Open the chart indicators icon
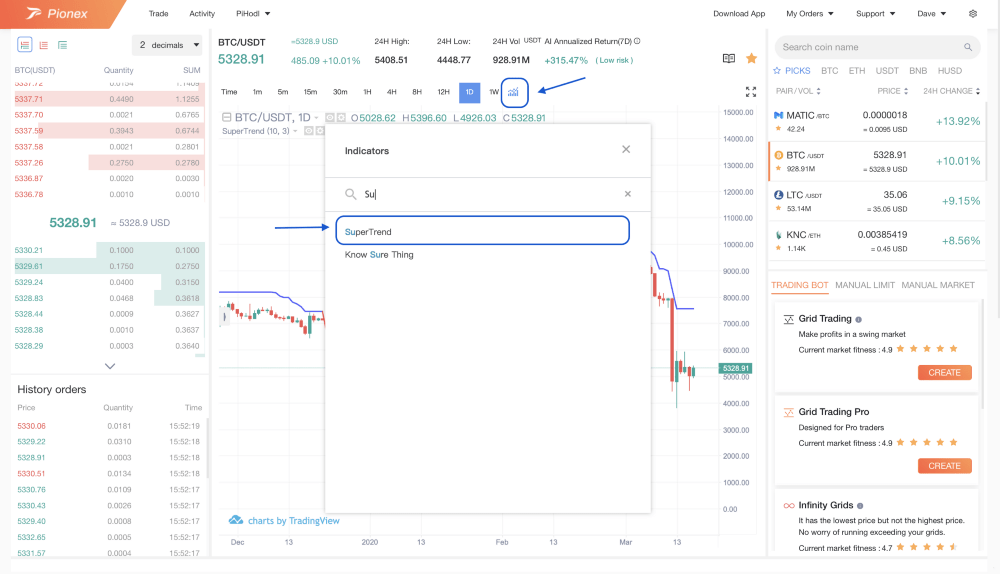This screenshot has height=574, width=1000. coord(513,92)
